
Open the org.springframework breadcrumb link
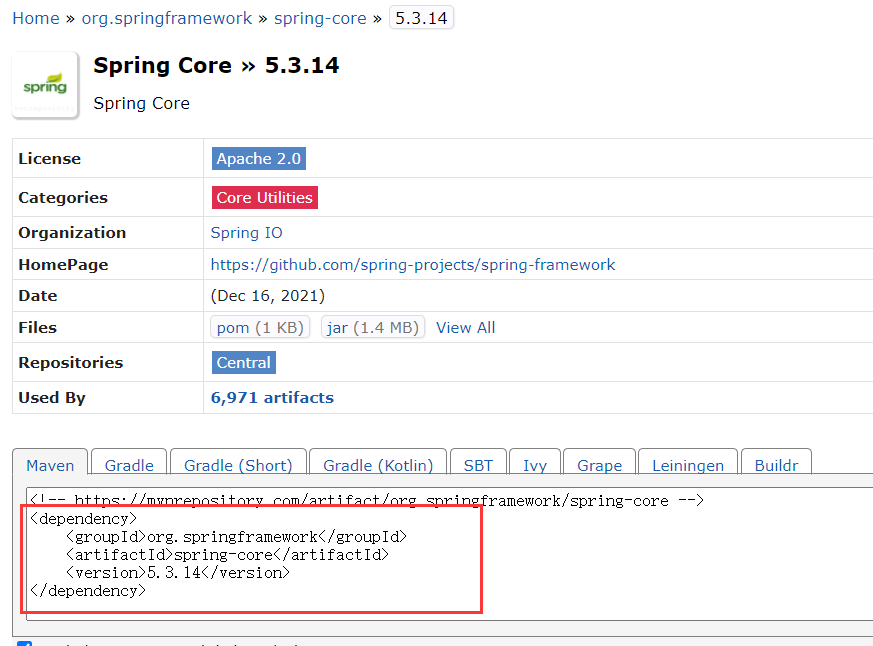pyautogui.click(x=166, y=18)
